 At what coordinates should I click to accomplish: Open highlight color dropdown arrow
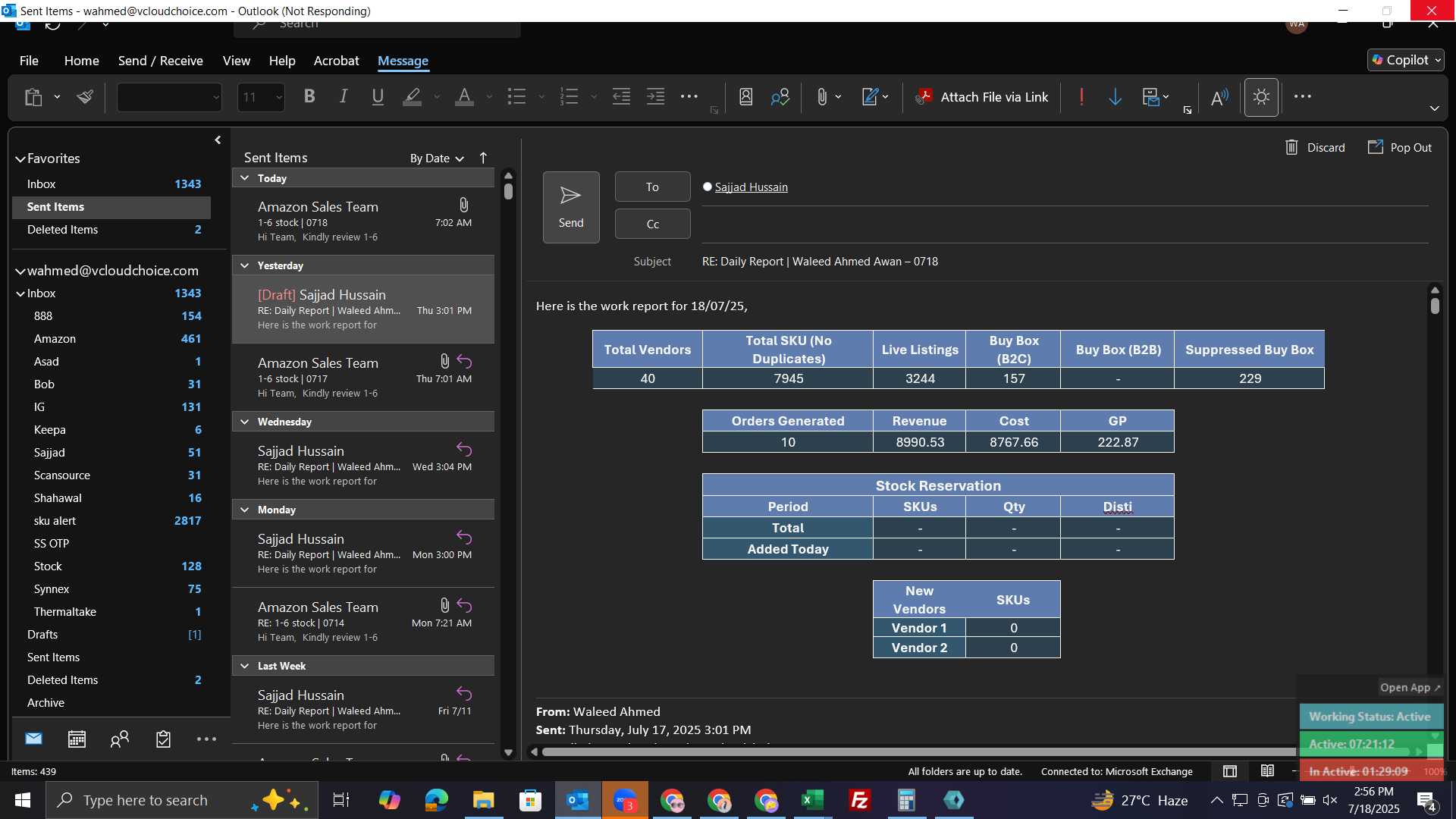[x=437, y=97]
